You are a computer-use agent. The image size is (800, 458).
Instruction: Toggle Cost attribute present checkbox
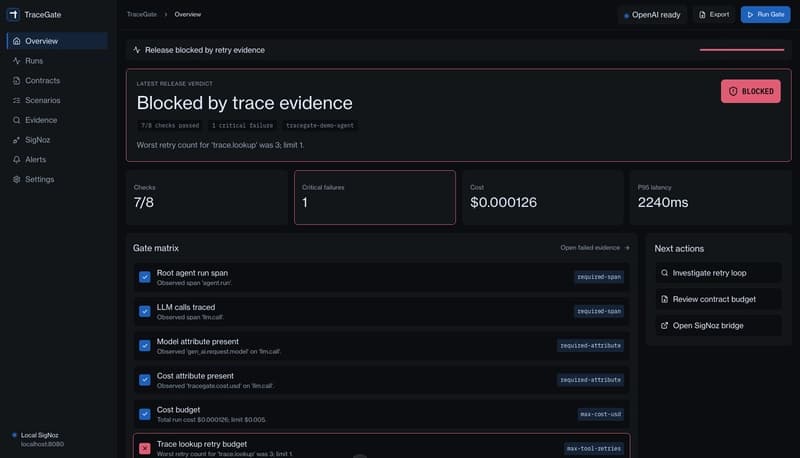(145, 380)
